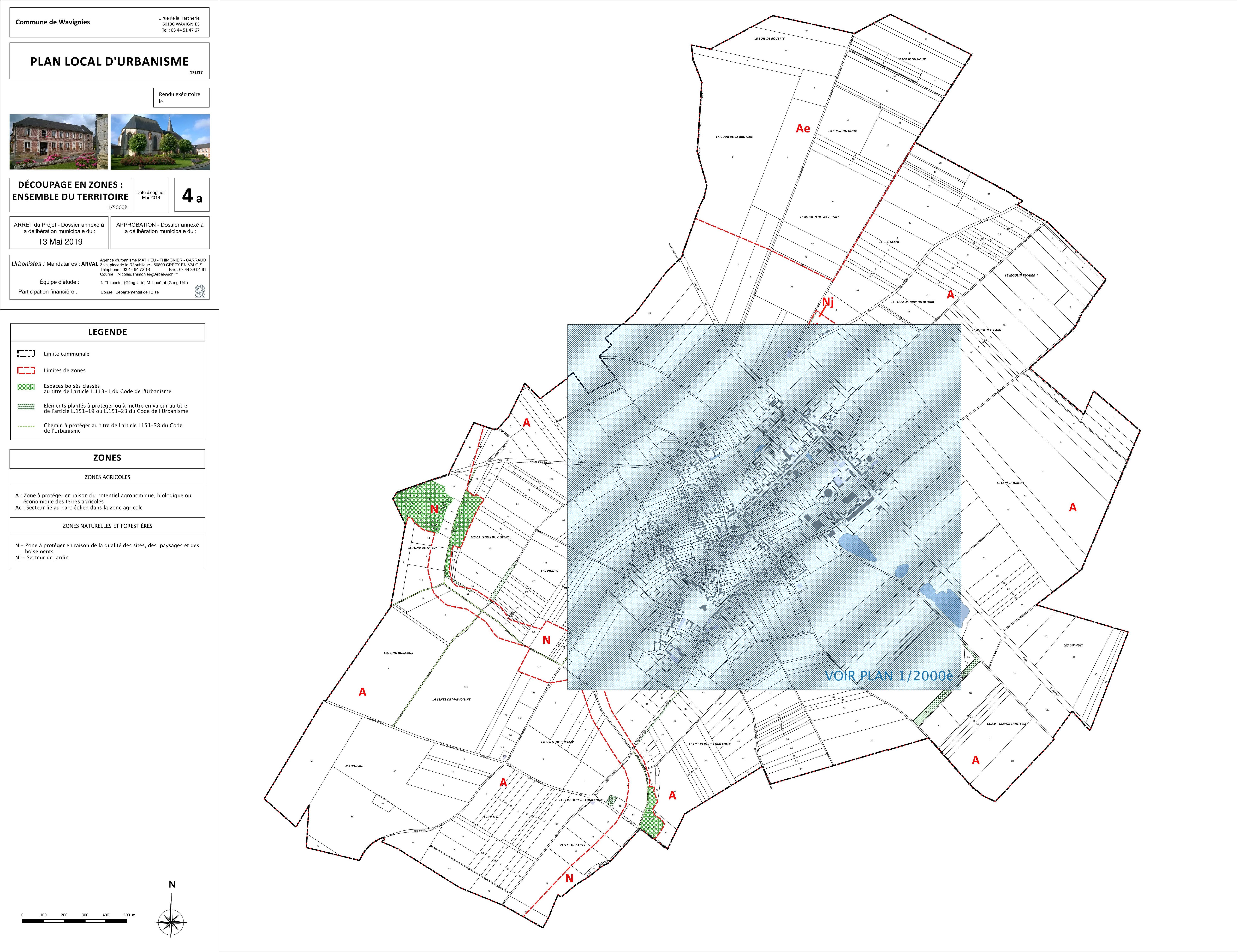Click the 'LA COUR DE LA BRUYERE' place name

(734, 137)
